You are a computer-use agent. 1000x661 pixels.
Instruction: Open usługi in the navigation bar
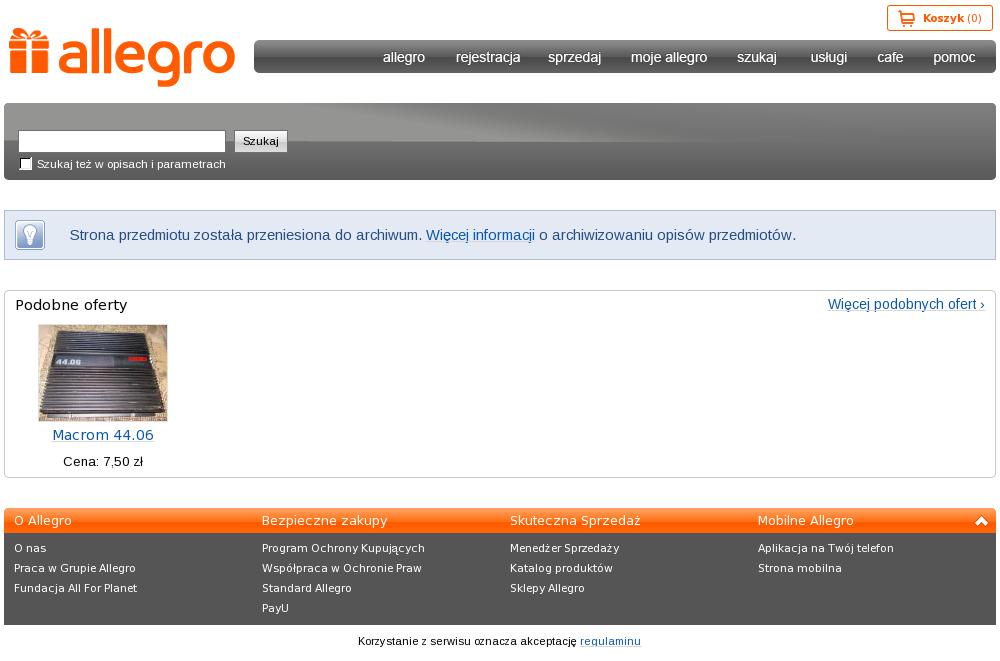tap(828, 57)
